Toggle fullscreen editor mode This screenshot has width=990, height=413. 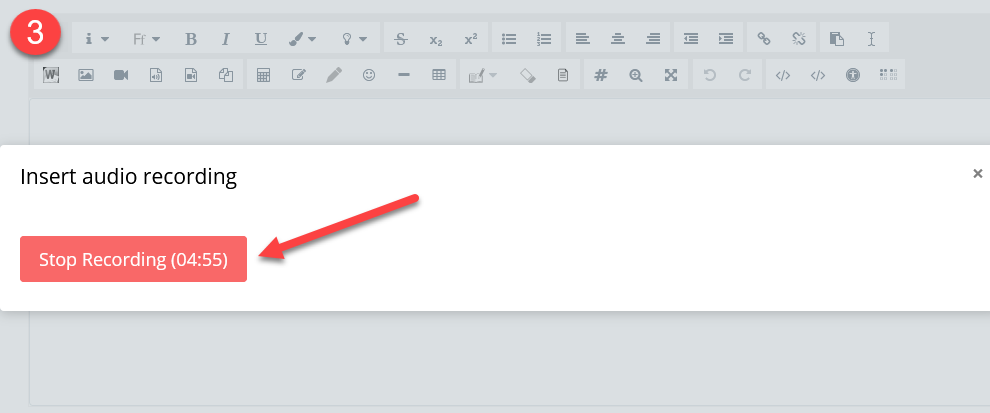pyautogui.click(x=671, y=75)
